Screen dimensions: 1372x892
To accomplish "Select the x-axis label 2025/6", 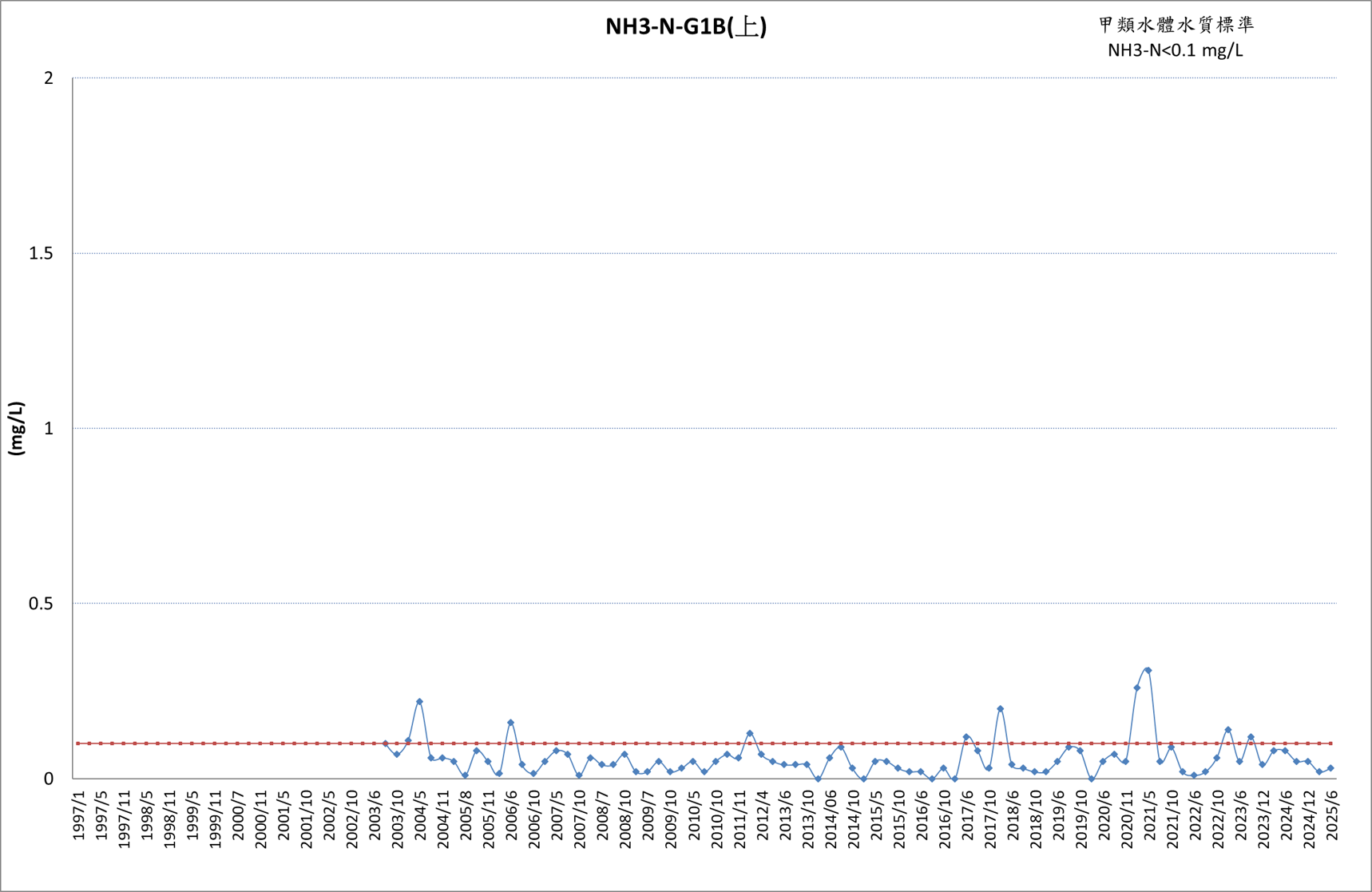I will point(1331,815).
